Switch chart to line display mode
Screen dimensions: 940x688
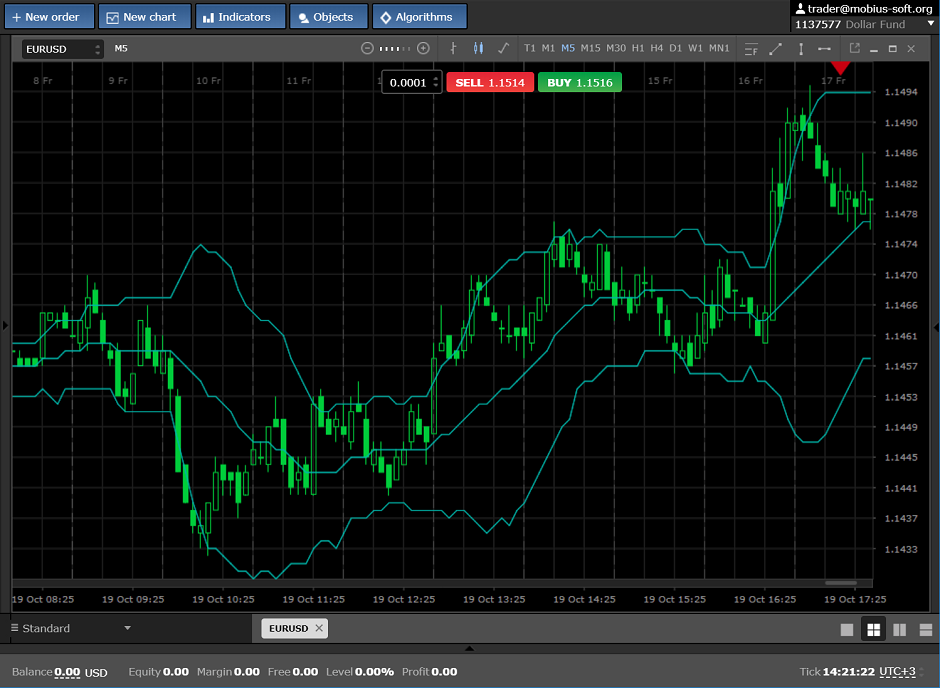click(x=504, y=49)
